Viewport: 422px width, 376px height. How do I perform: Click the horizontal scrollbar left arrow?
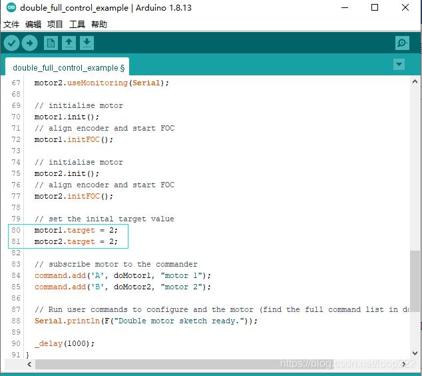pyautogui.click(x=29, y=364)
